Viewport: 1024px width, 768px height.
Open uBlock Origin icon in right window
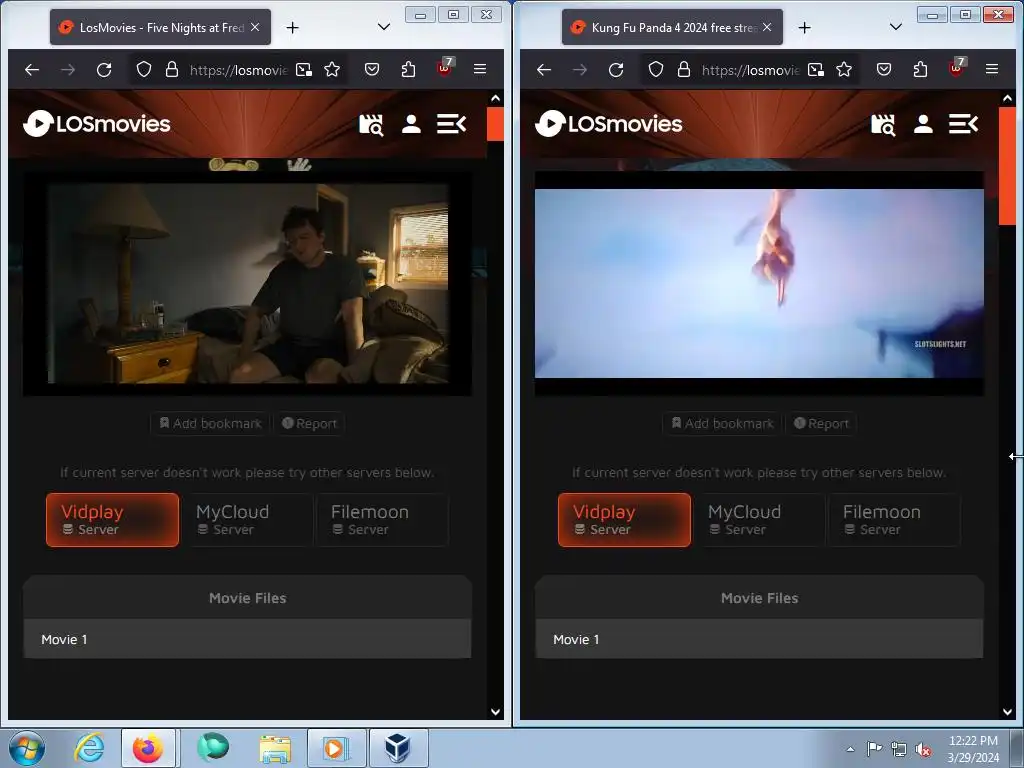tap(957, 68)
